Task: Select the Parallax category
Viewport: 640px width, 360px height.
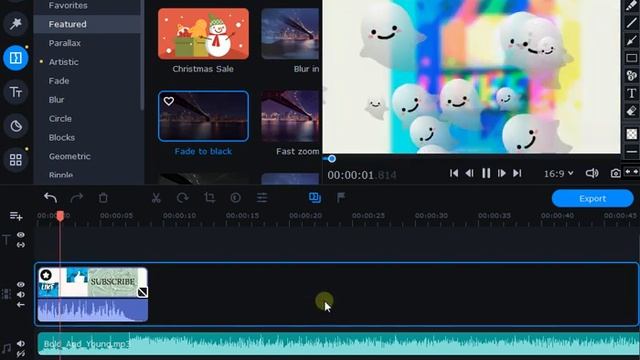Action: coord(64,43)
